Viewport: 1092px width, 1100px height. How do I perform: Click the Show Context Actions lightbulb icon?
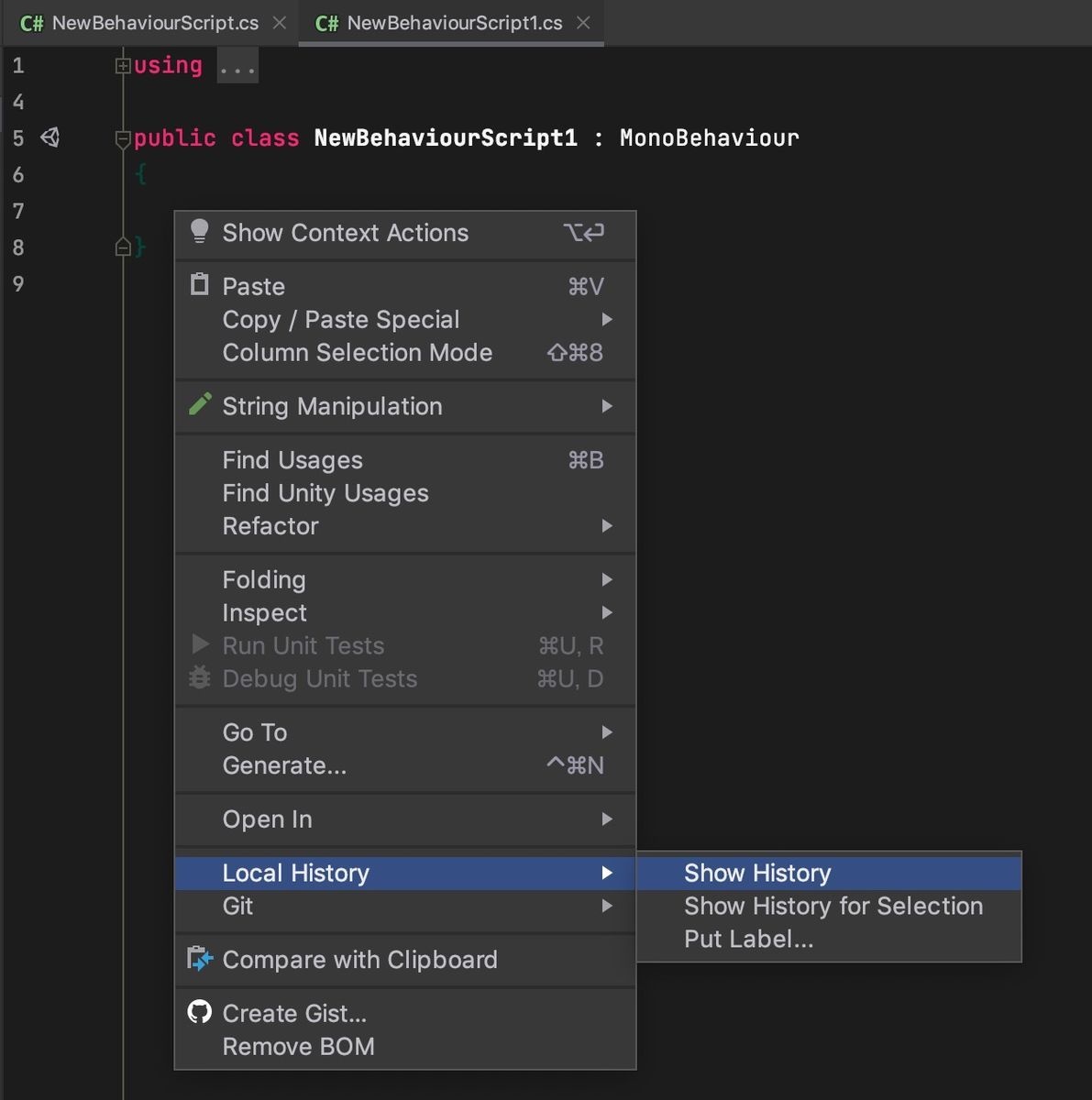(x=200, y=232)
